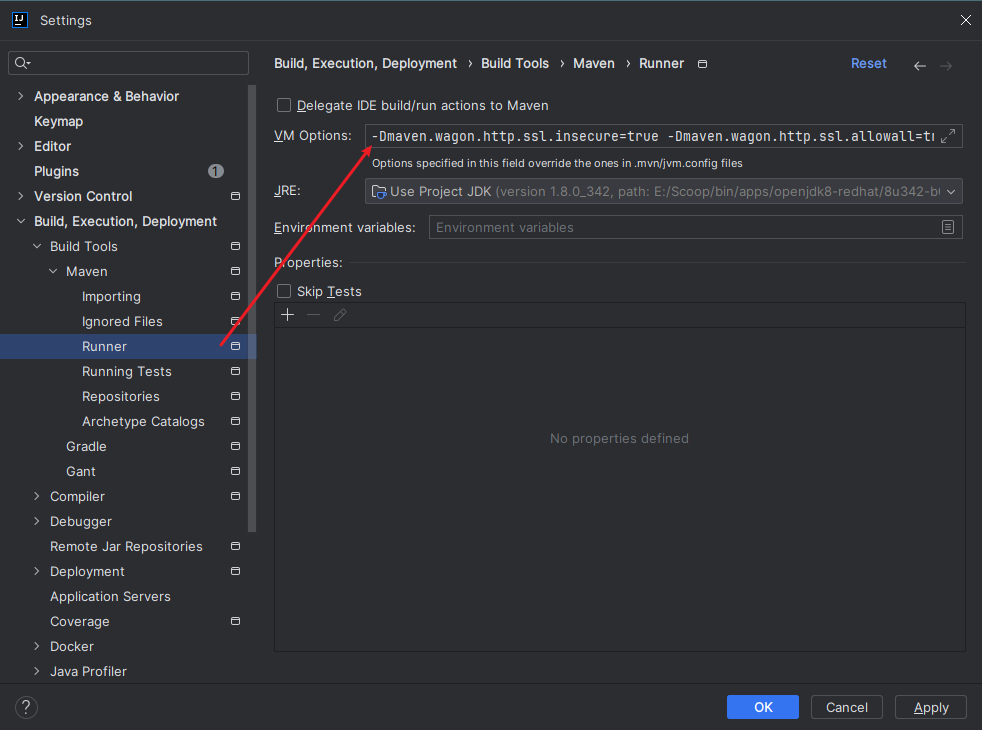Click the back navigation arrow
This screenshot has height=730, width=982.
[919, 65]
